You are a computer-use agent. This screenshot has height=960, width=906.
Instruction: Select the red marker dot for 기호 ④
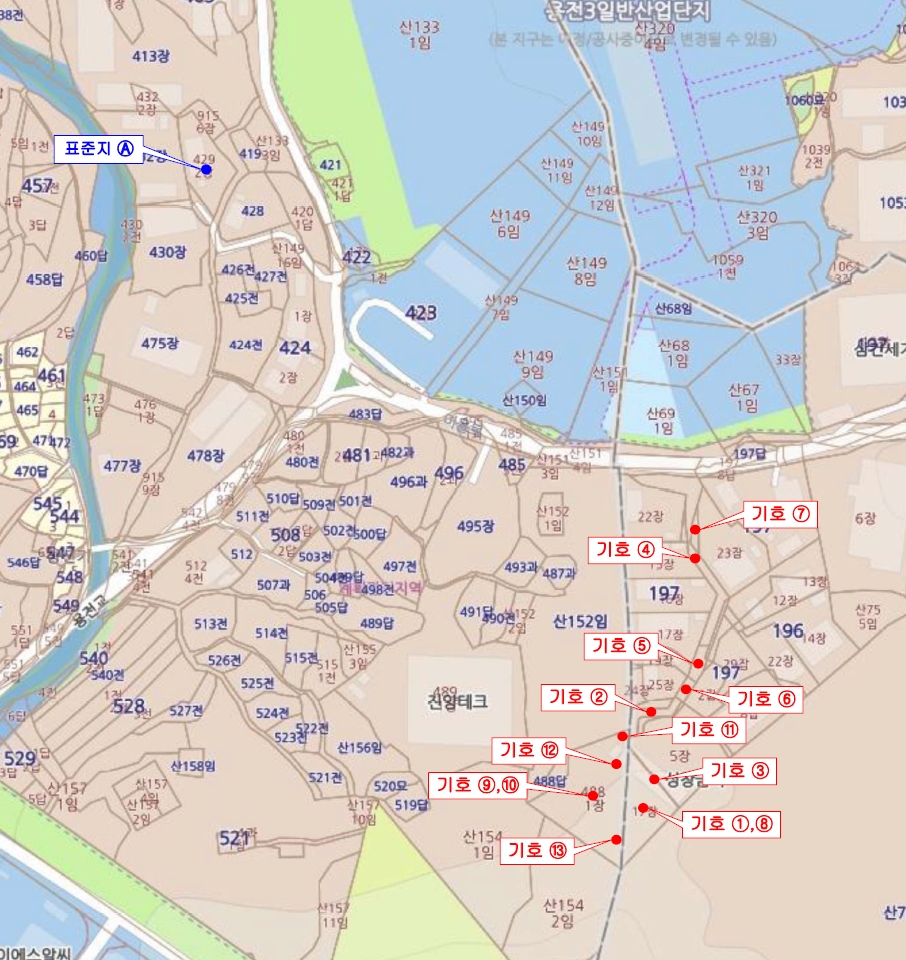tap(695, 558)
